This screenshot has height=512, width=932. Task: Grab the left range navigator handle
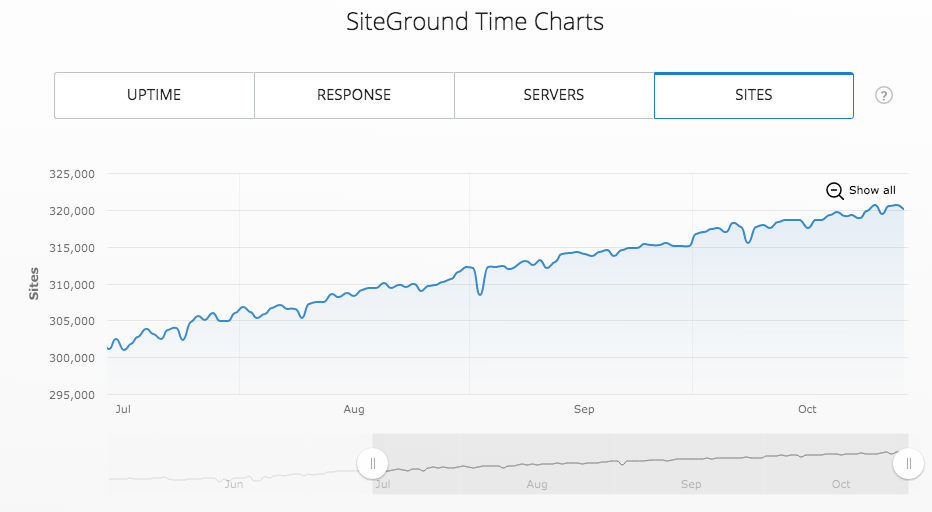(x=373, y=463)
